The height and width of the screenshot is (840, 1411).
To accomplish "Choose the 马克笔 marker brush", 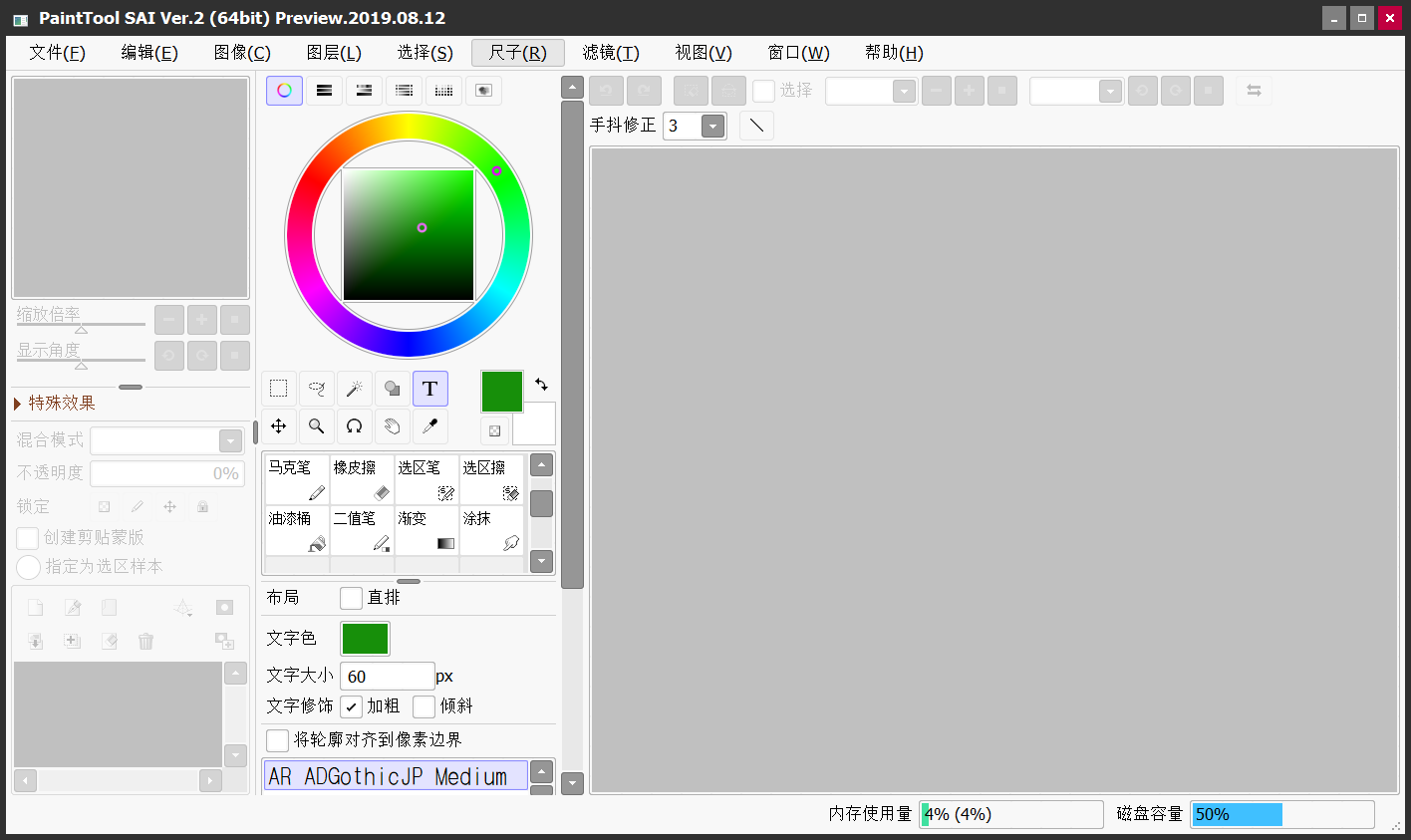I will point(297,480).
